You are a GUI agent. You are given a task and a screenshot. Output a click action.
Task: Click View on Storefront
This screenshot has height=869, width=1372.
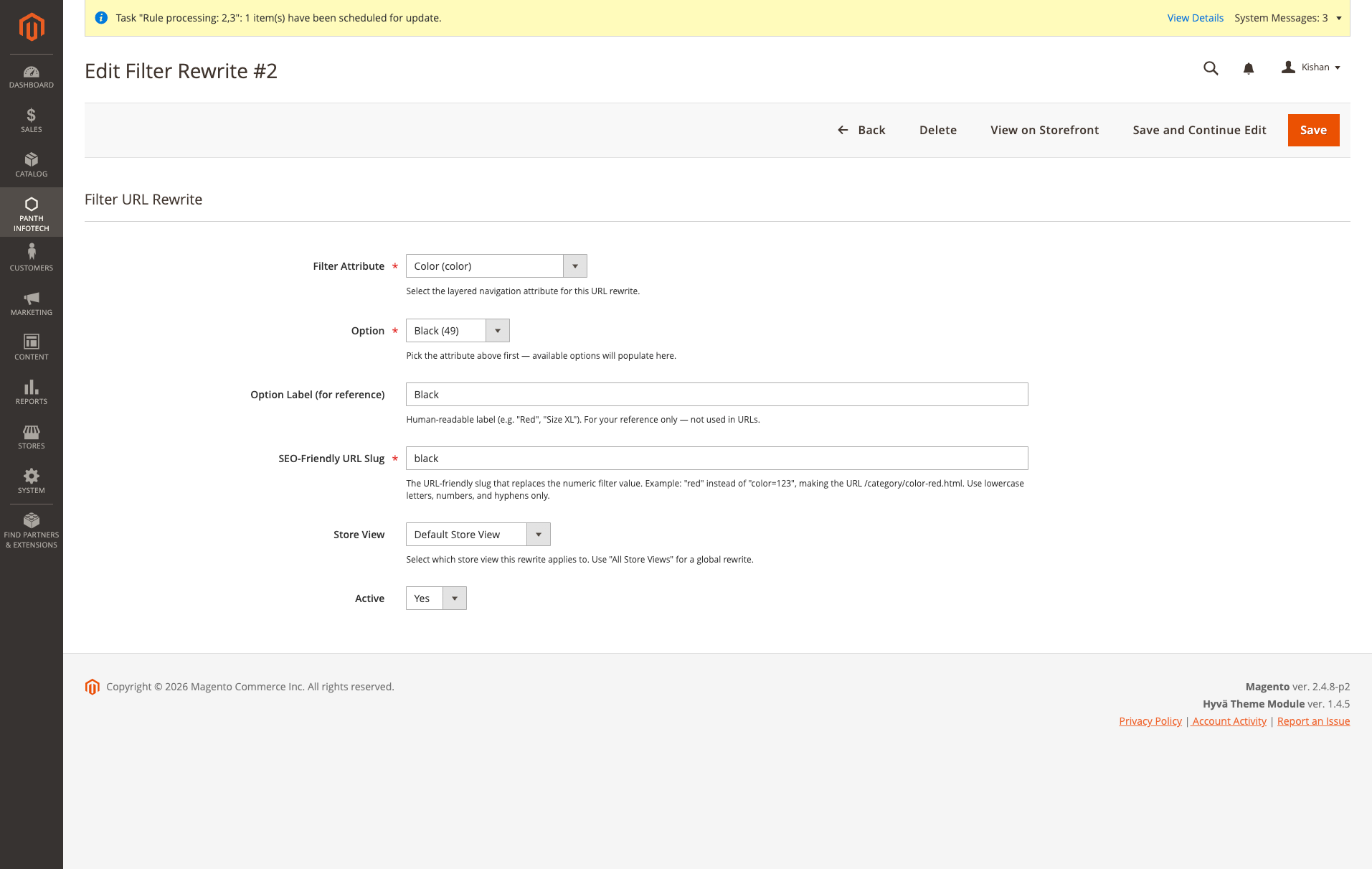(x=1044, y=130)
